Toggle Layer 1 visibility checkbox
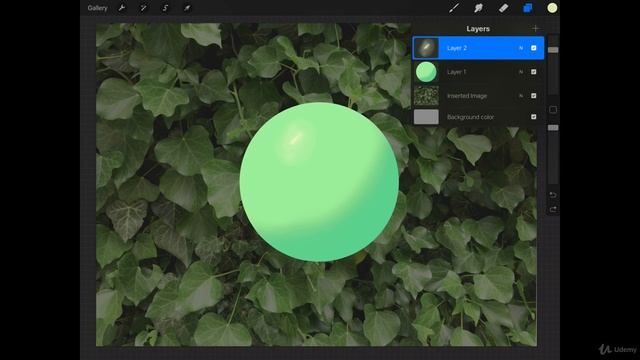 click(533, 72)
